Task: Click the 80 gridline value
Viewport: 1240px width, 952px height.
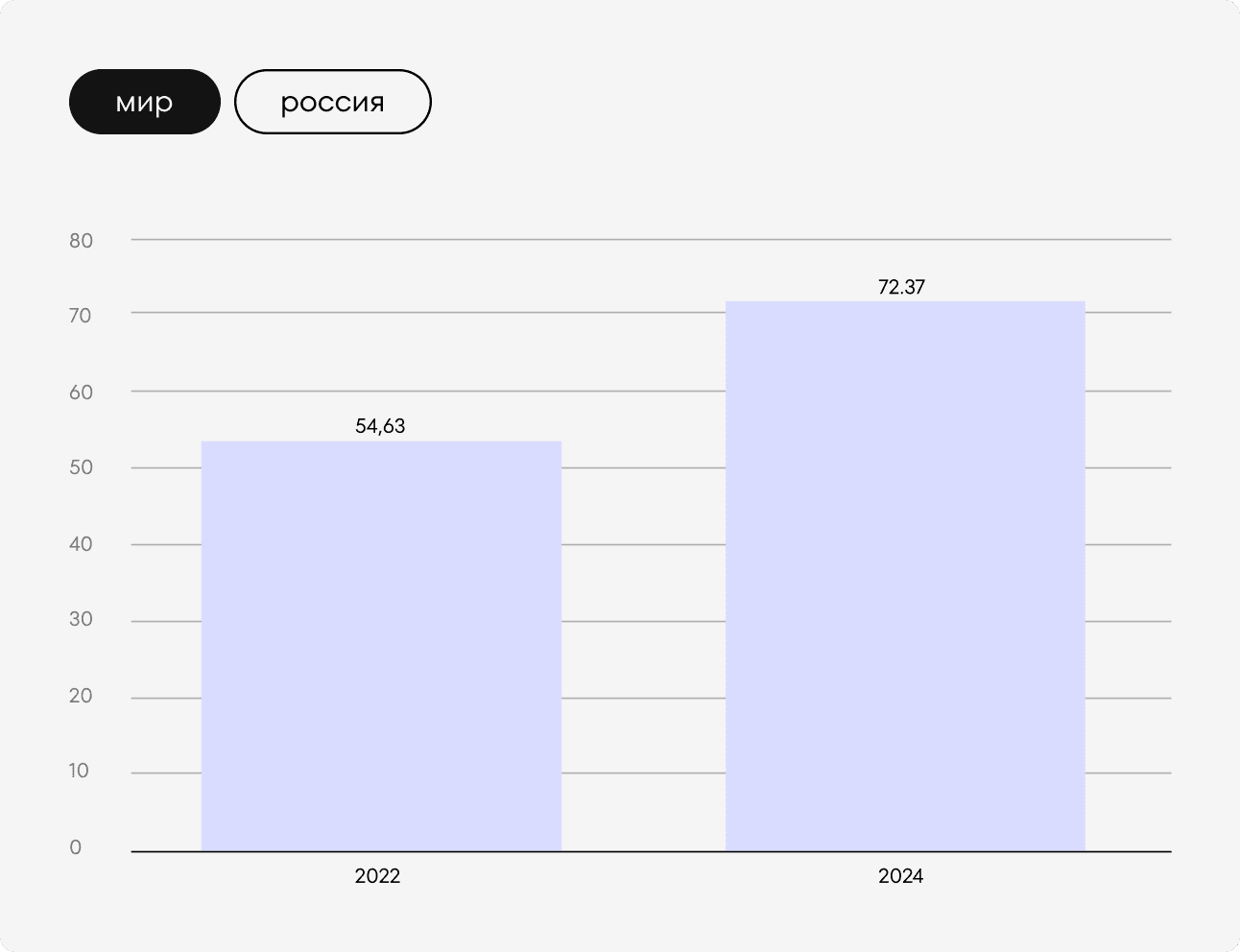Action: point(82,240)
